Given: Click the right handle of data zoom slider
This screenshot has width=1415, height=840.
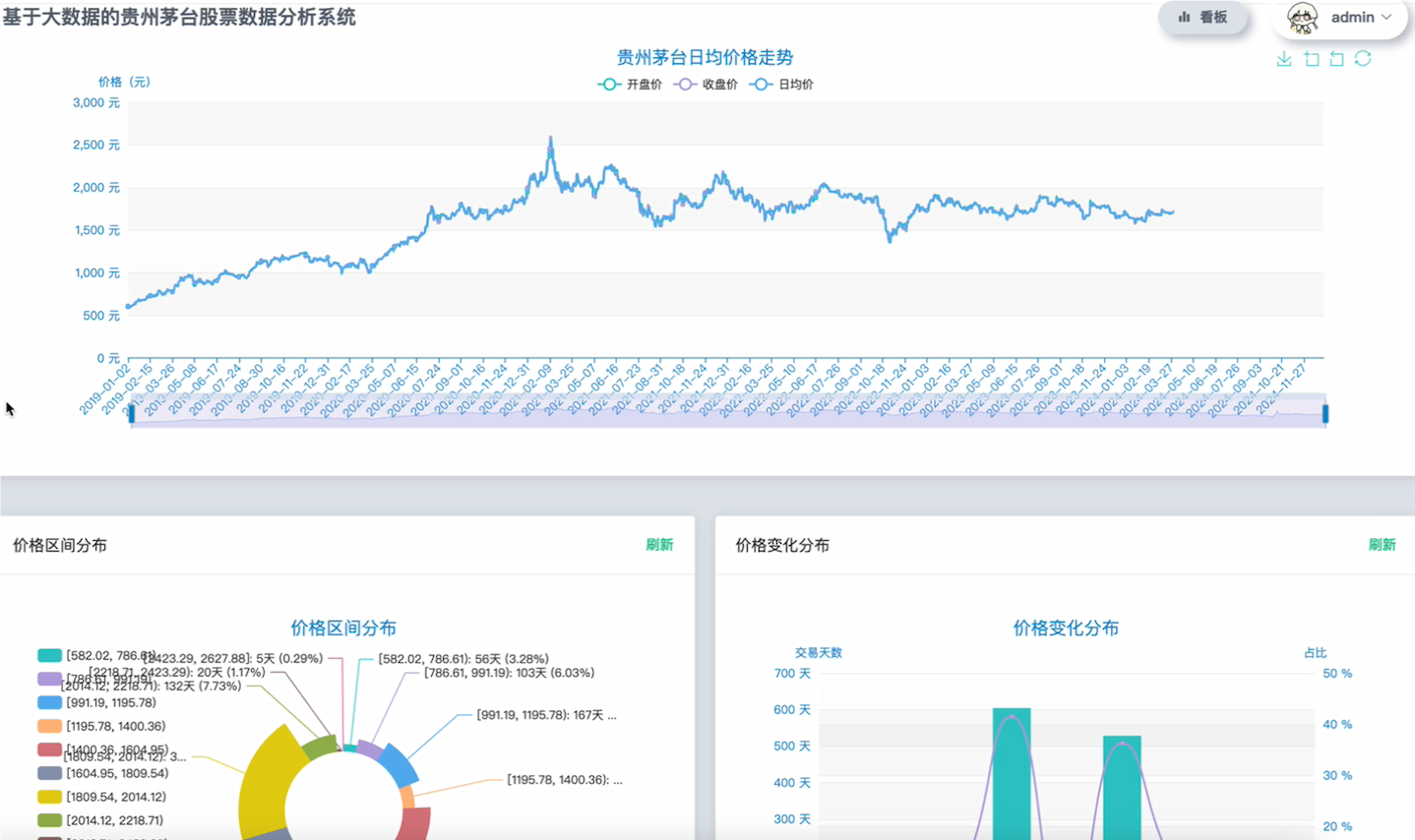Looking at the screenshot, I should [x=1325, y=414].
